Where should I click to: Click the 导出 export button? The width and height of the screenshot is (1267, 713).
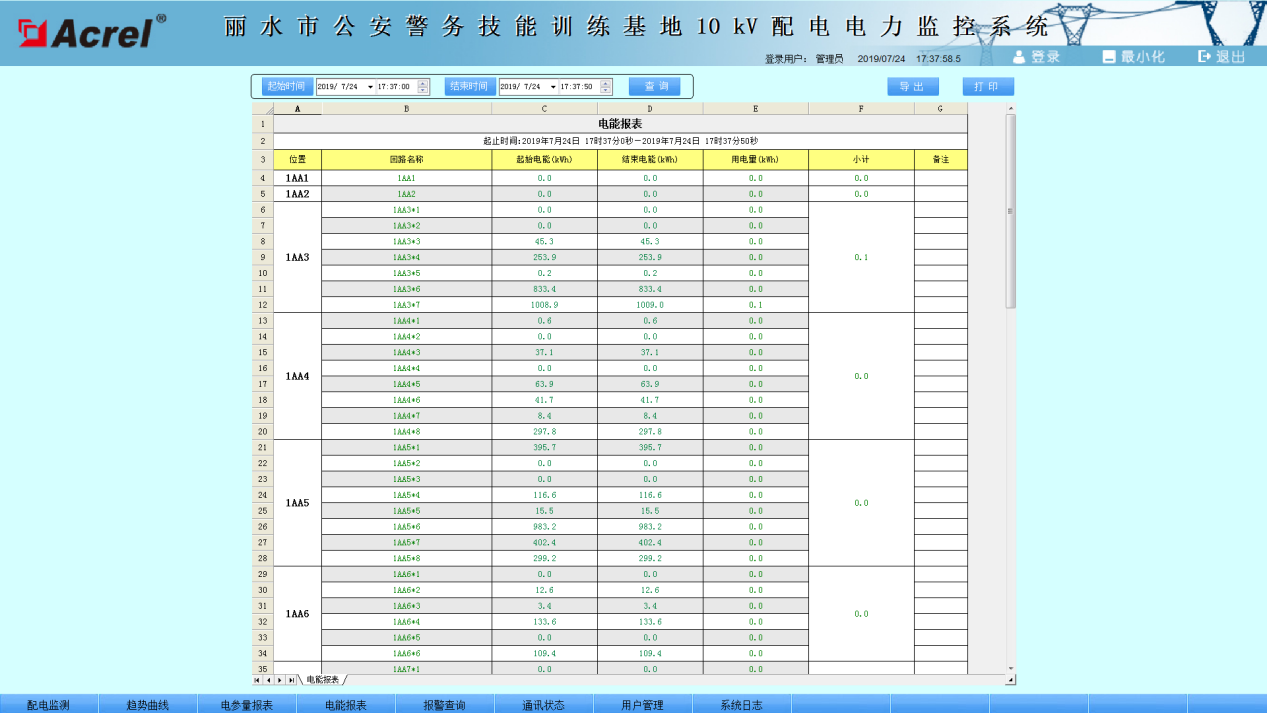(x=912, y=87)
